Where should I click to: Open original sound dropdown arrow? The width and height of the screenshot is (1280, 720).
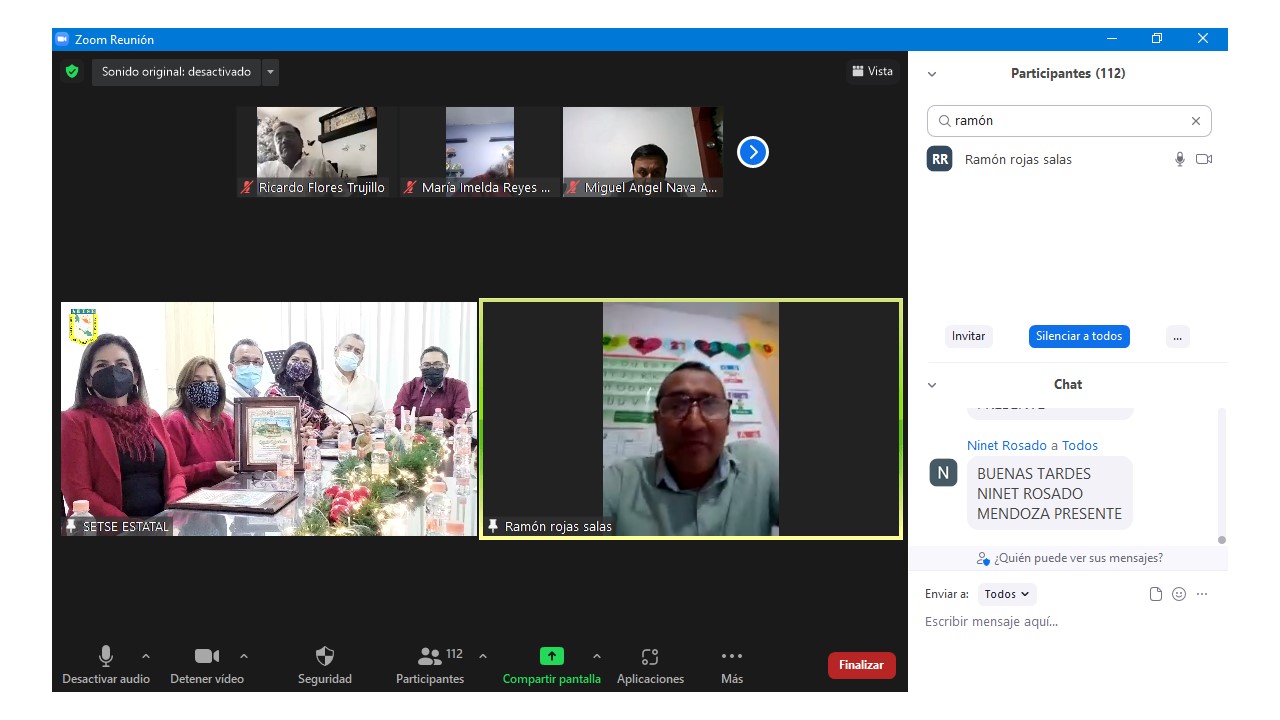coord(270,72)
